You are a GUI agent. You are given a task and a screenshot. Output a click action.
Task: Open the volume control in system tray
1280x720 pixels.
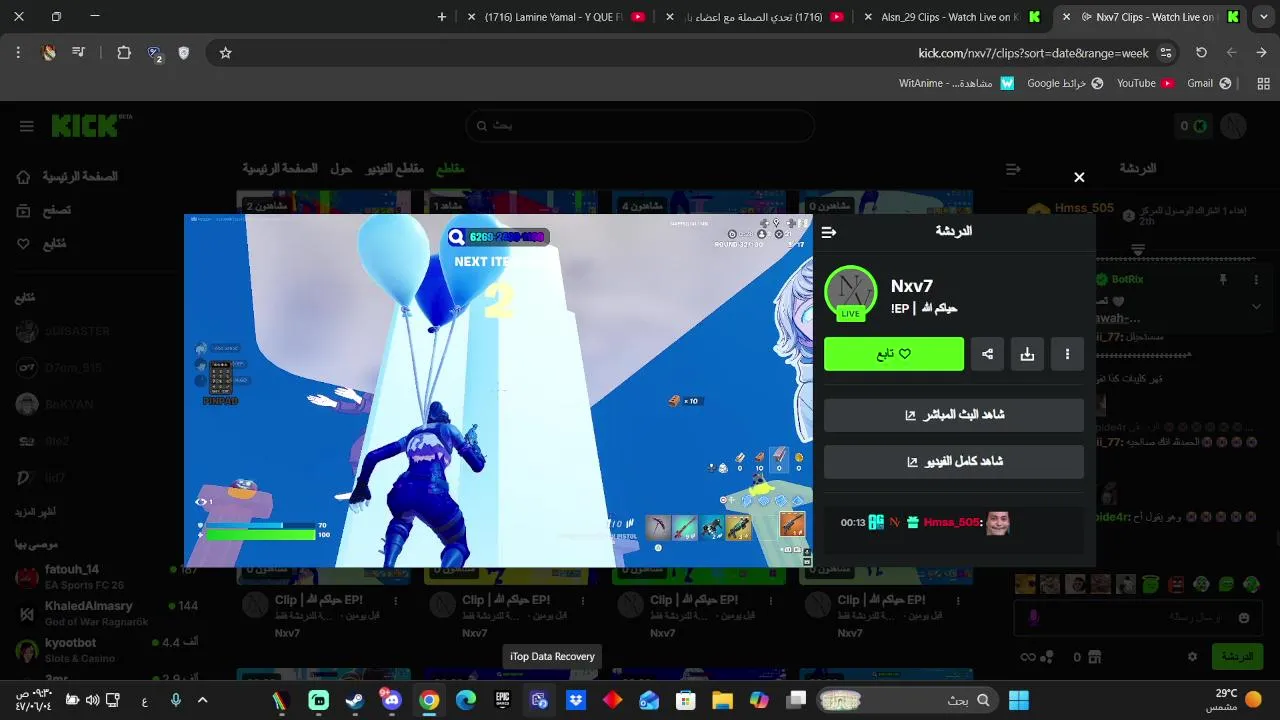pyautogui.click(x=92, y=700)
